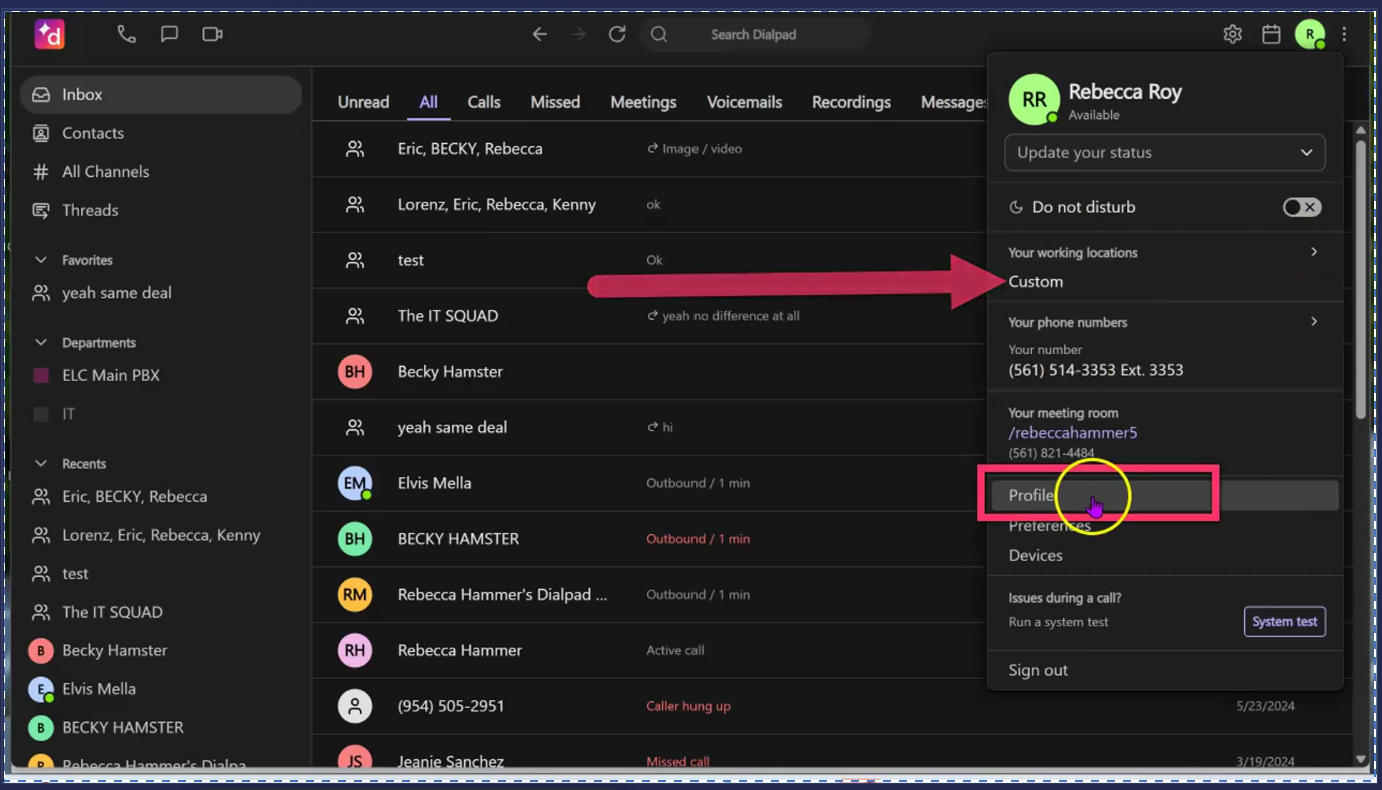Click the phone call icon in top bar
The image size is (1382, 790).
126,34
